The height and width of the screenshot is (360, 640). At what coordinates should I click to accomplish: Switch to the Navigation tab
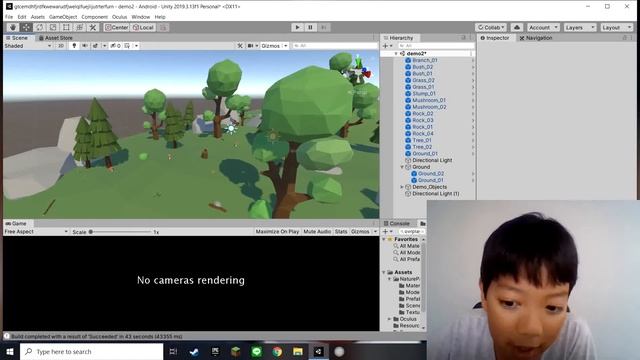[536, 38]
